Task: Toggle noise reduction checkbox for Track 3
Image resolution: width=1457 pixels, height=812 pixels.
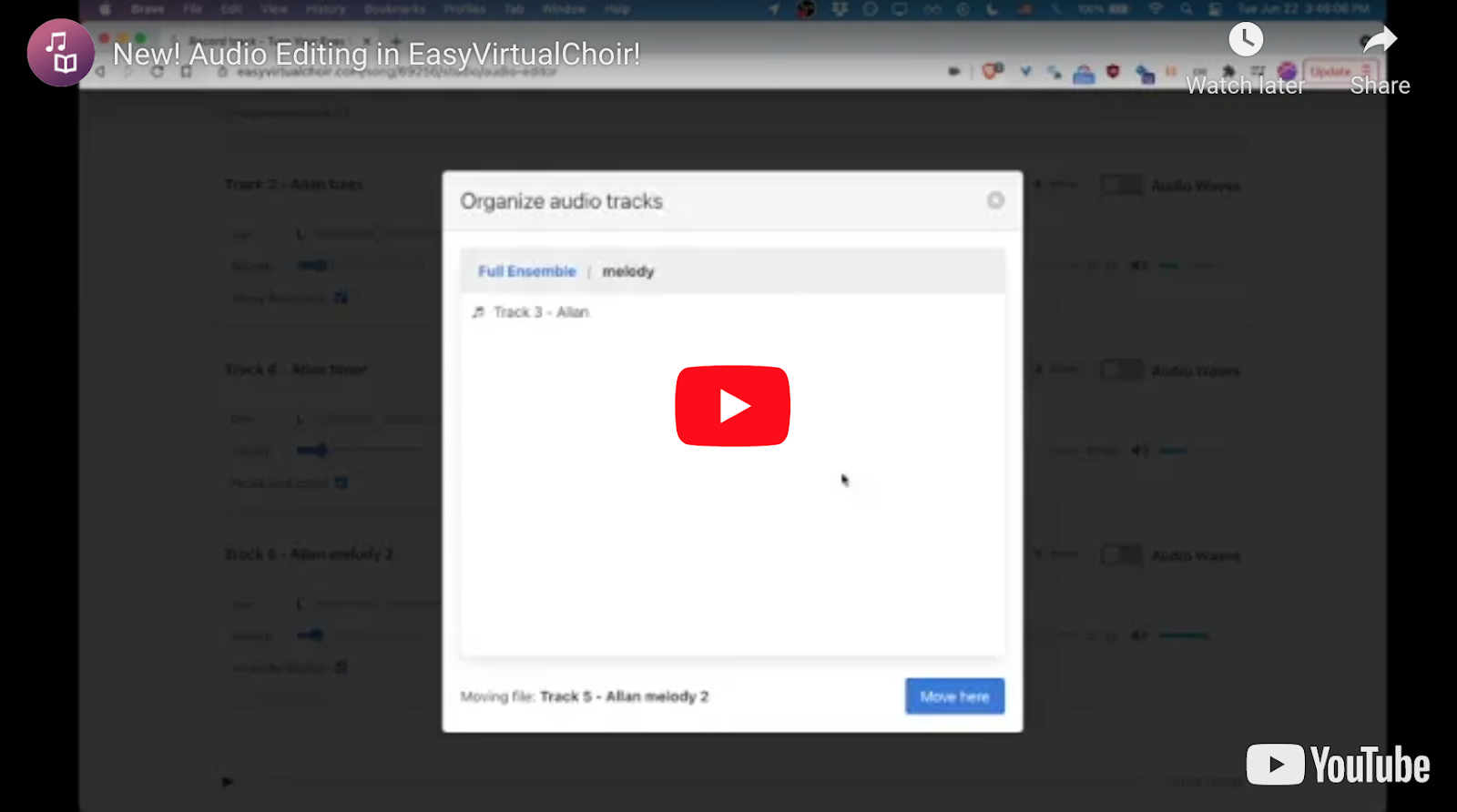Action: 341,298
